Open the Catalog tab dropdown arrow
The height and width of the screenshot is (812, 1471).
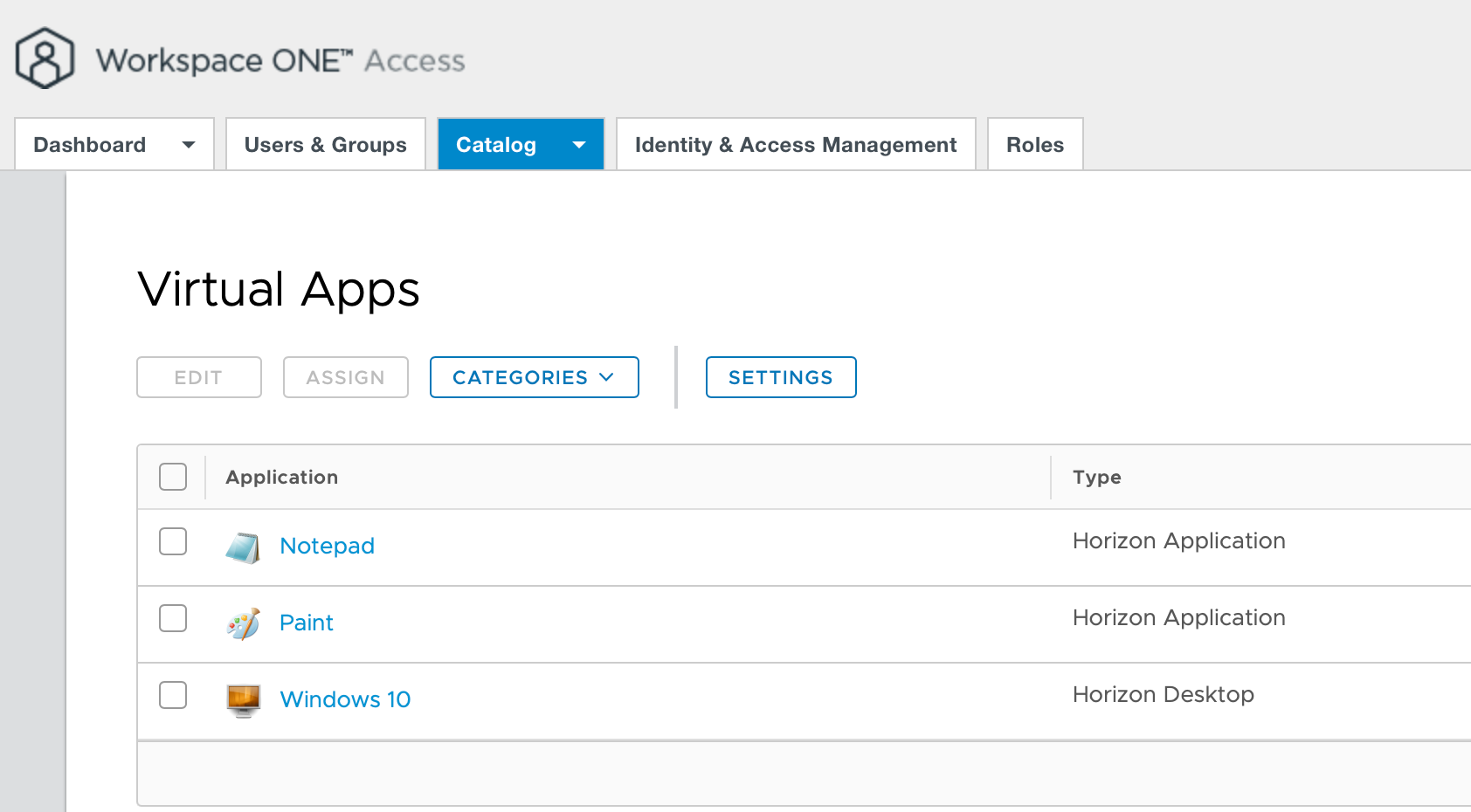point(578,145)
